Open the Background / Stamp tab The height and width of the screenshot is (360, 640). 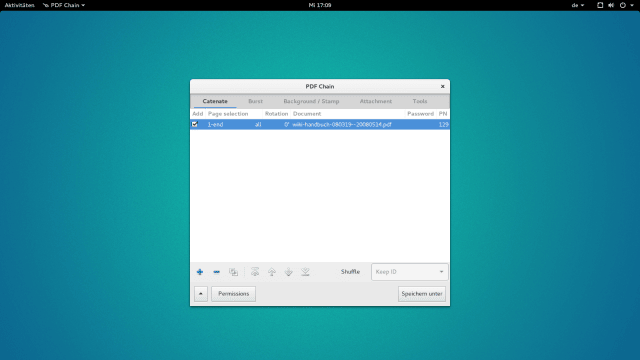311,101
